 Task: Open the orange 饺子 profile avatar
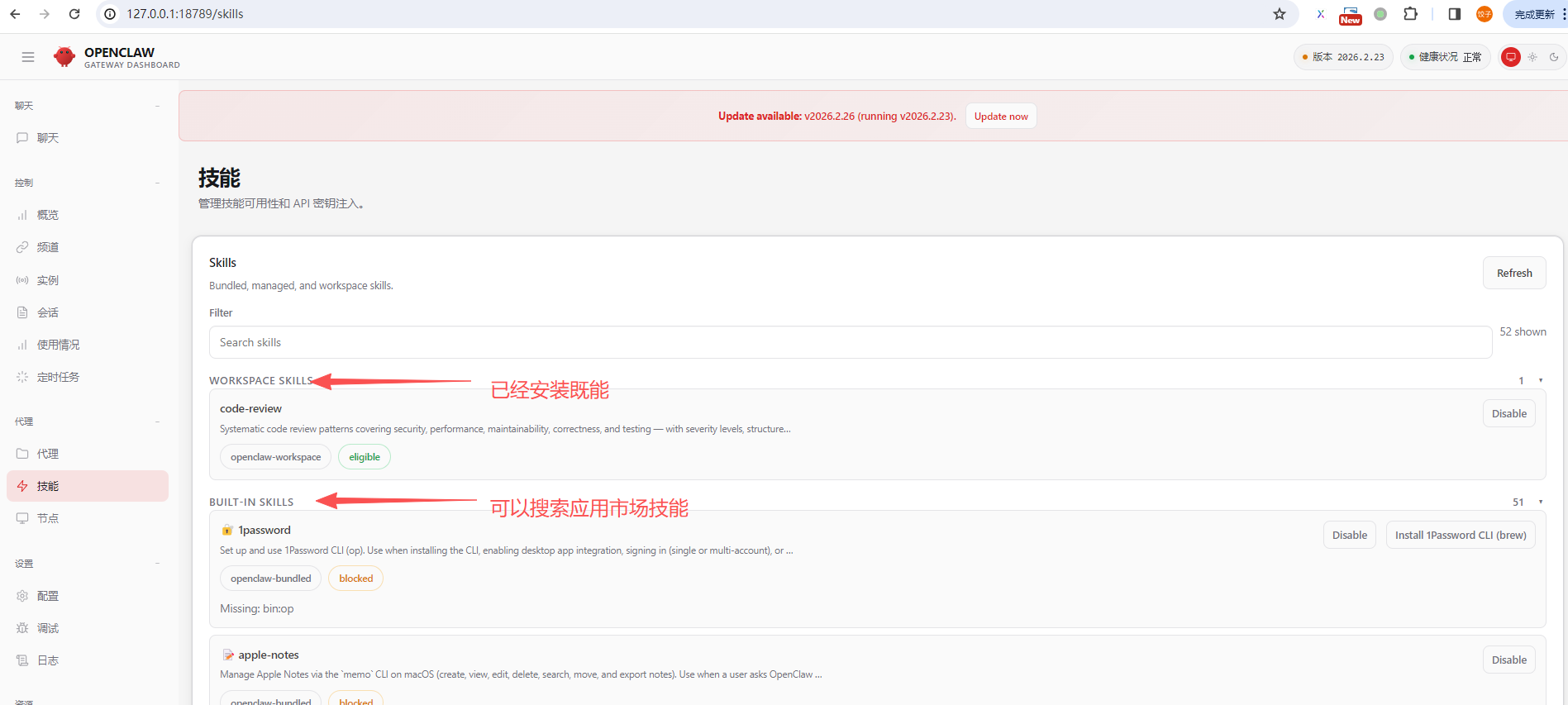(1485, 14)
